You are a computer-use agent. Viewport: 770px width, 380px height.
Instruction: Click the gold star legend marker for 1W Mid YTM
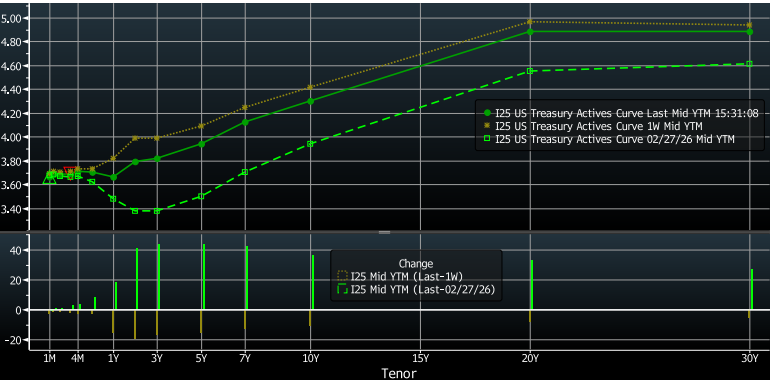pos(487,127)
